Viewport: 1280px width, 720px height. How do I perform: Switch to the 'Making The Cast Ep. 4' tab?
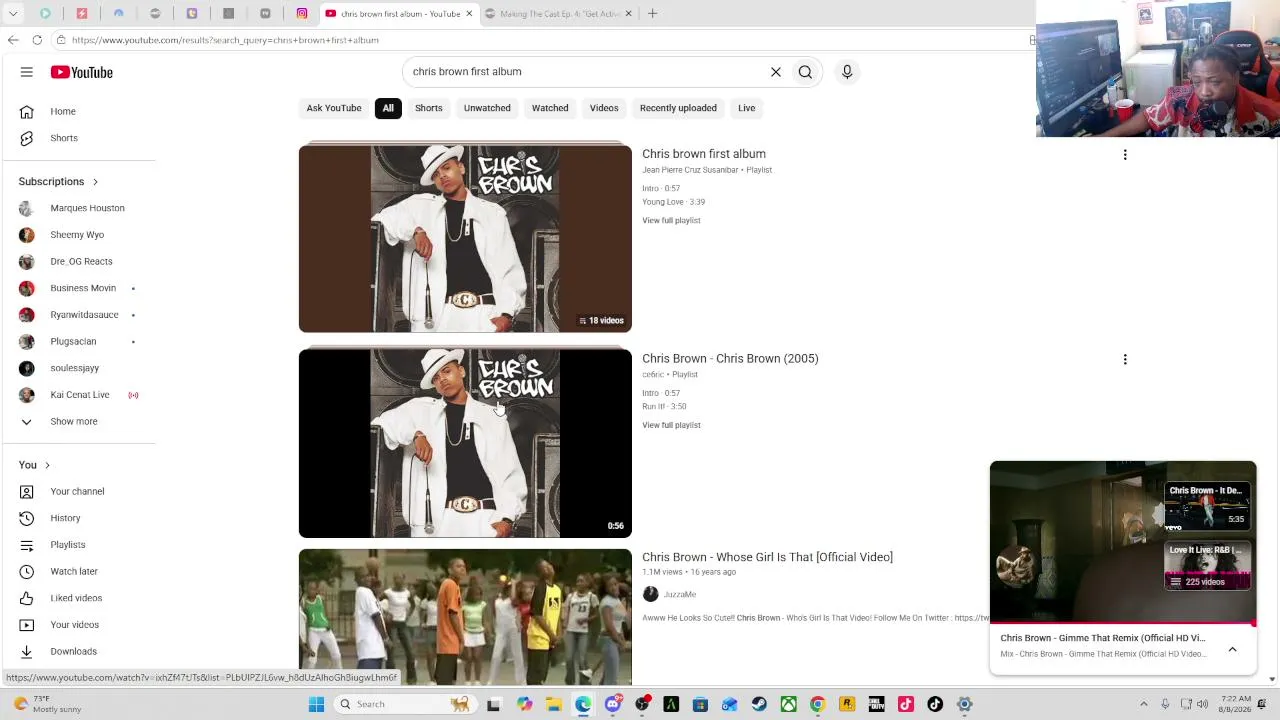[x=559, y=14]
